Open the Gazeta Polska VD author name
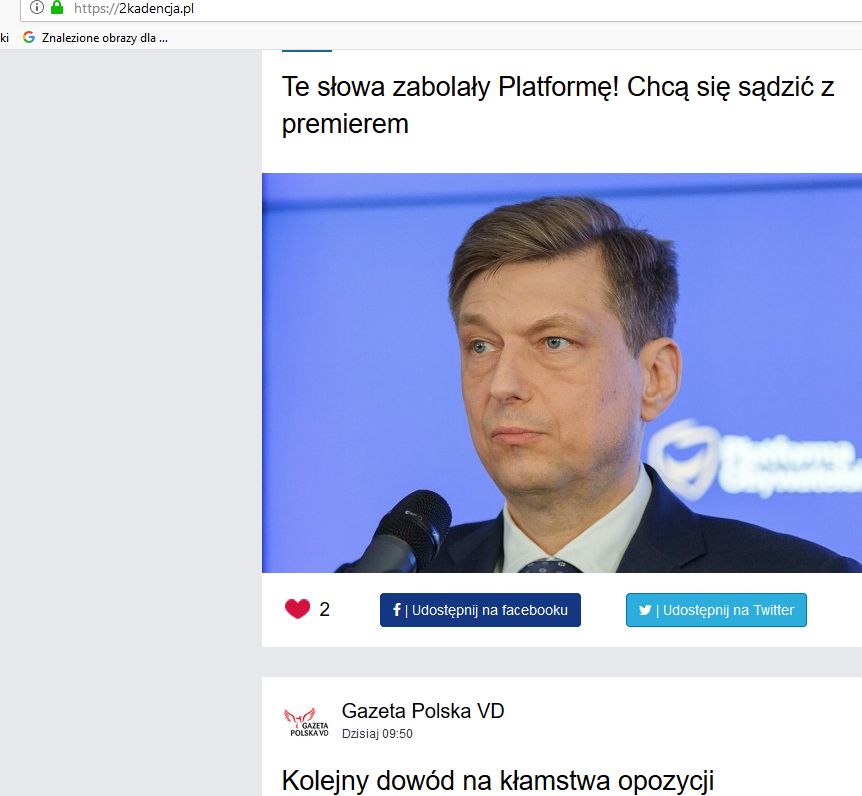The image size is (862, 796). point(423,711)
